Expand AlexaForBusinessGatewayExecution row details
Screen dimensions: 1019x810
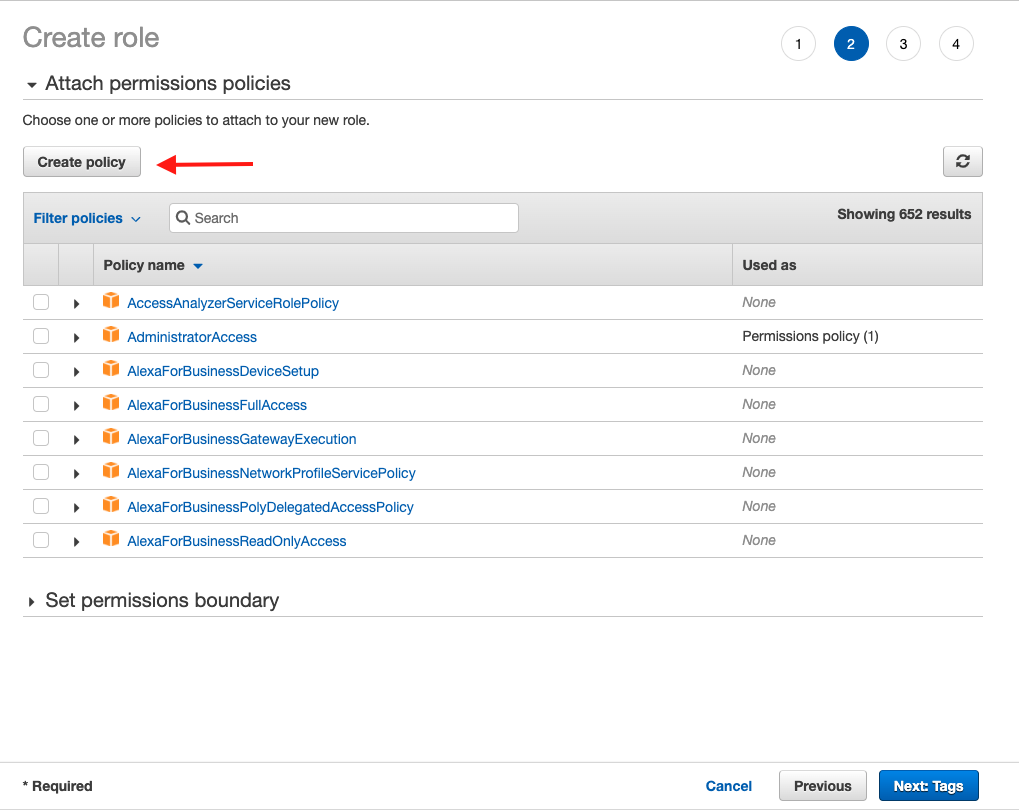tap(76, 439)
